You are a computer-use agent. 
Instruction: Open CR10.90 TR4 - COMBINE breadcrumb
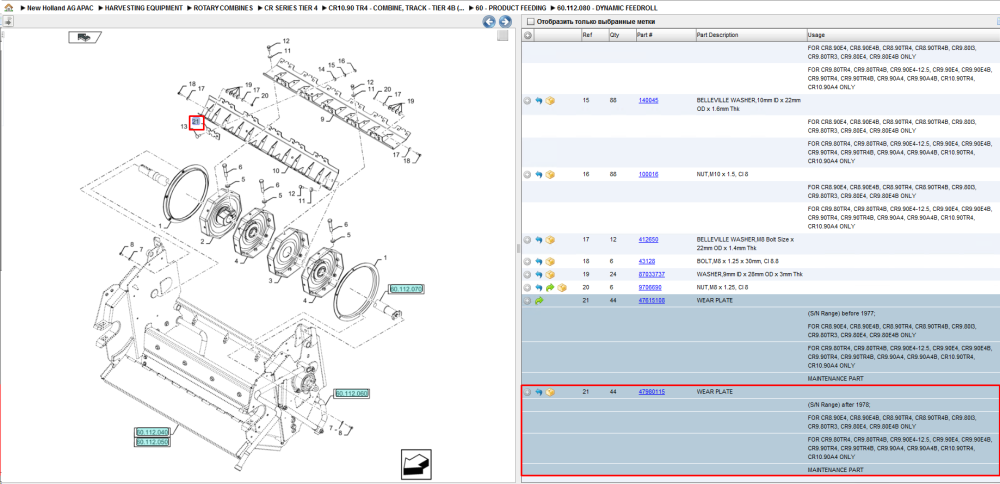point(397,8)
